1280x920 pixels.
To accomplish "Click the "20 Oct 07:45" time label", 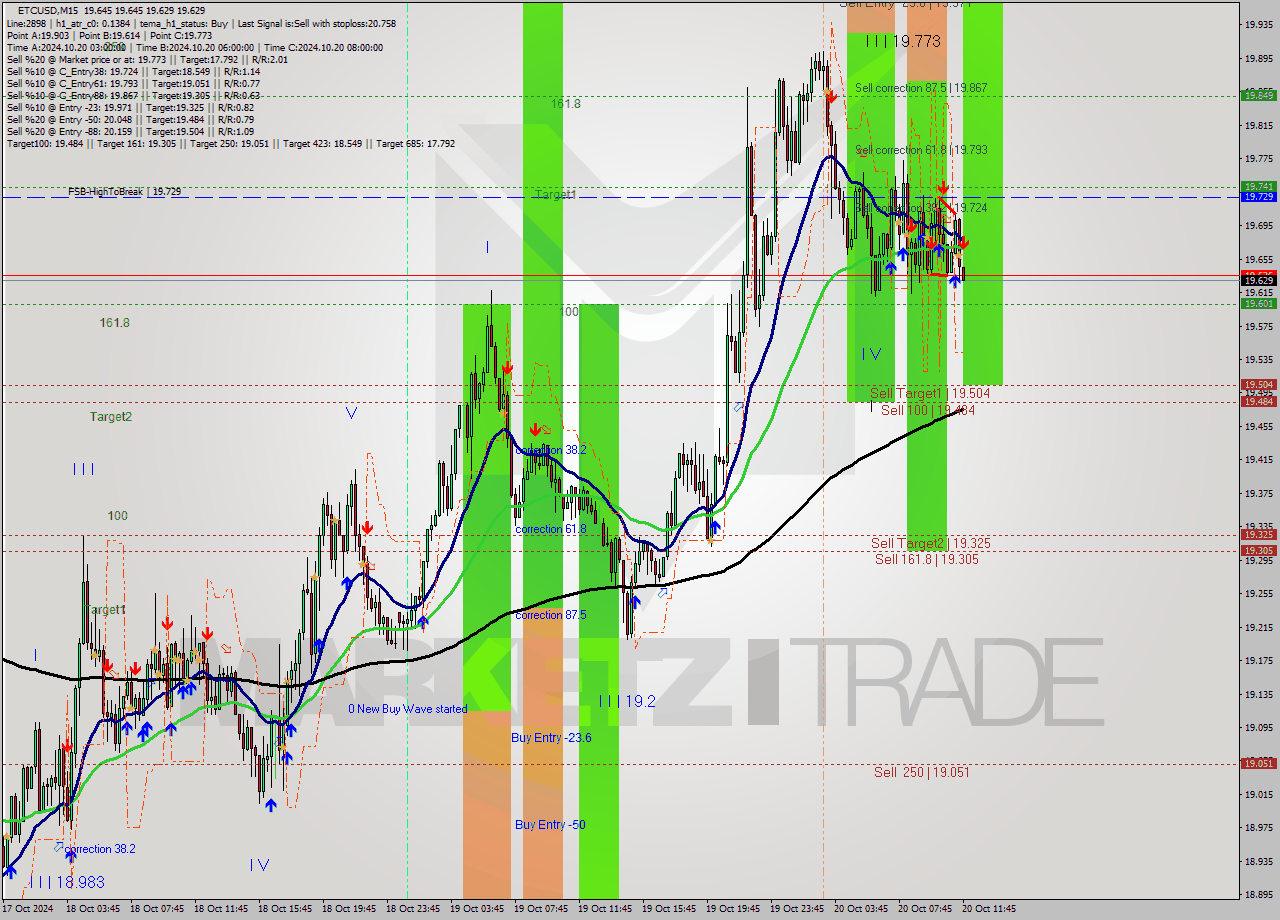I will (x=924, y=909).
